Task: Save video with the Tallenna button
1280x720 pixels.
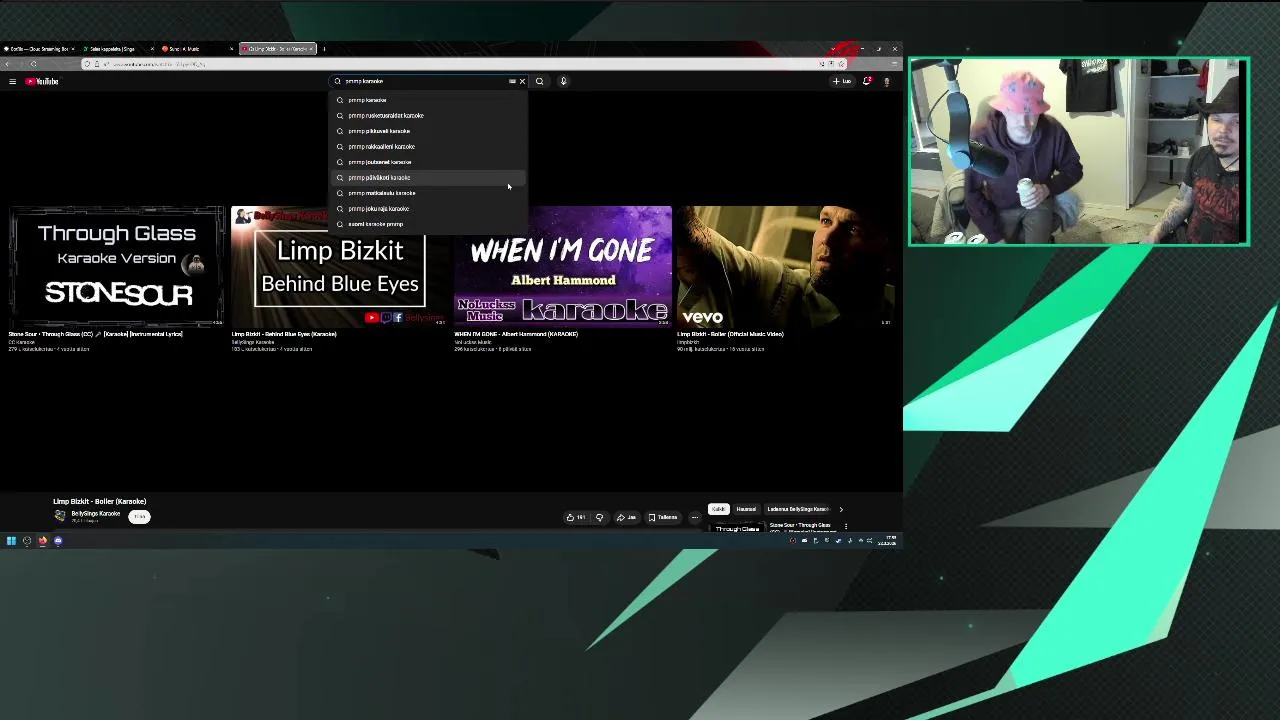Action: coord(663,517)
